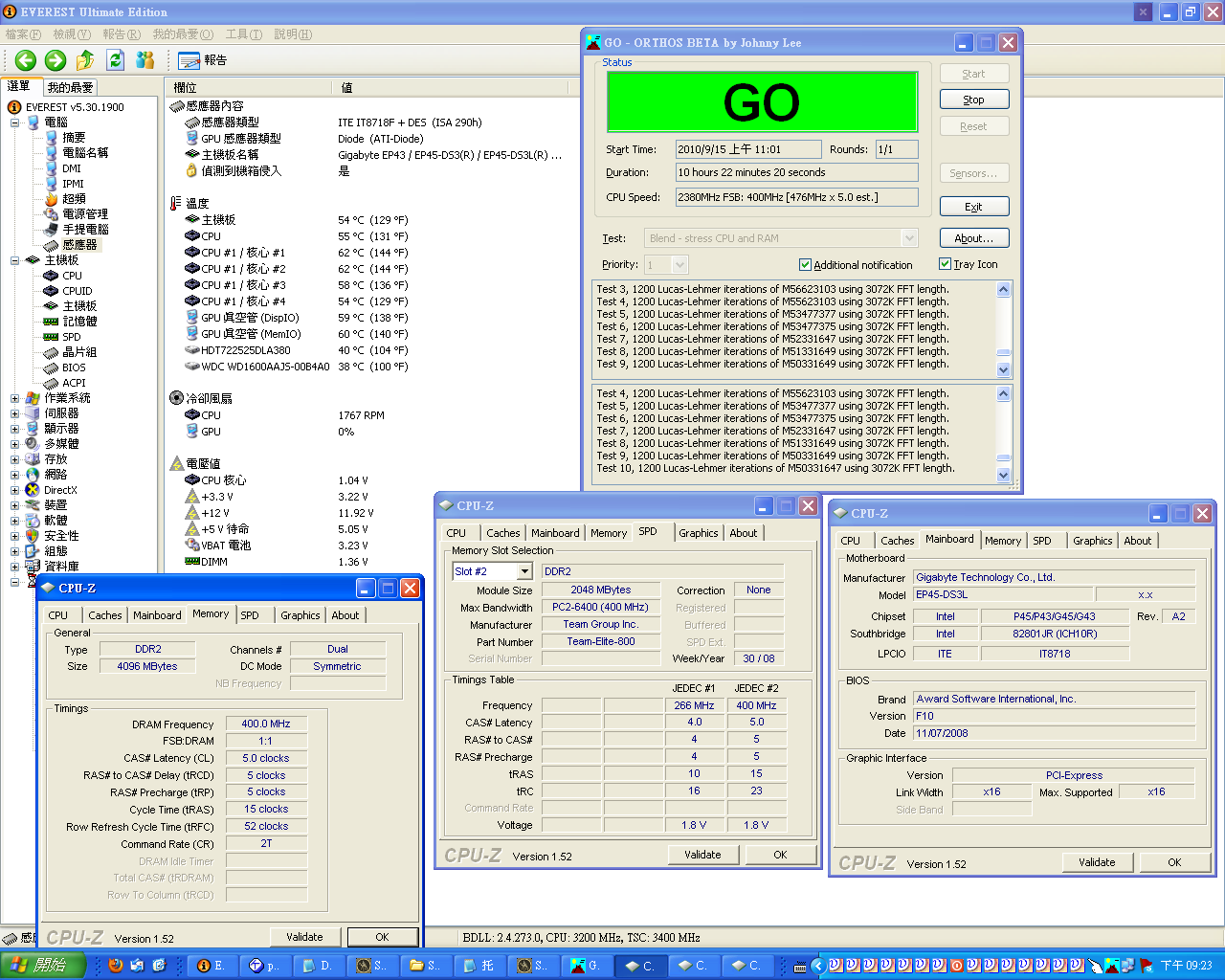Open the 報告 report toolbar button
Image resolution: width=1225 pixels, height=980 pixels.
[x=203, y=60]
